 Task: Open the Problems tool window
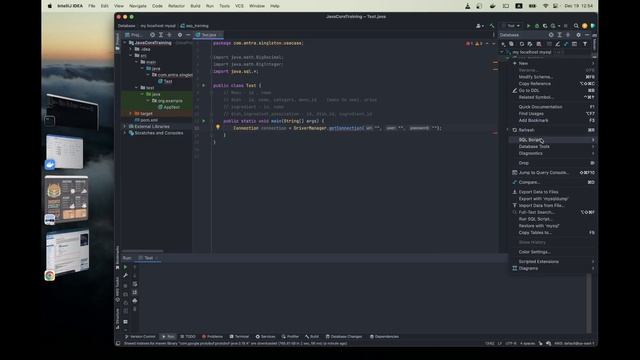tap(212, 337)
